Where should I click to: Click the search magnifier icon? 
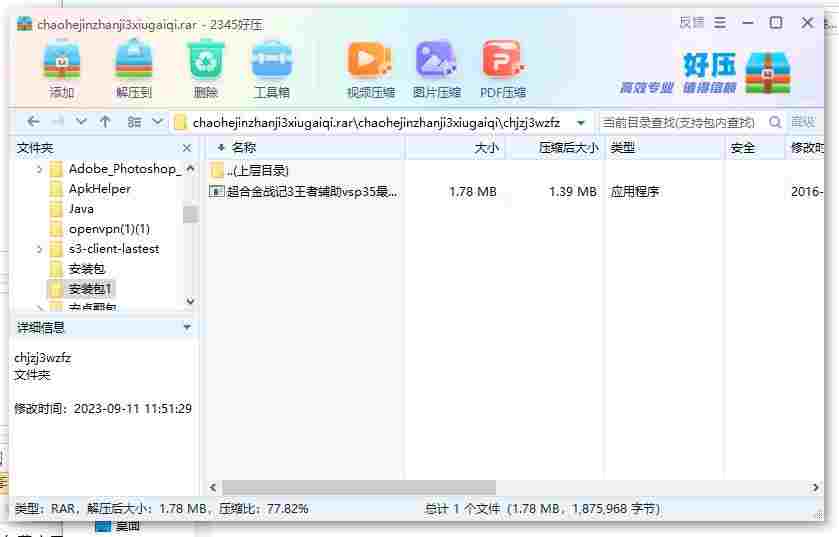pos(775,123)
